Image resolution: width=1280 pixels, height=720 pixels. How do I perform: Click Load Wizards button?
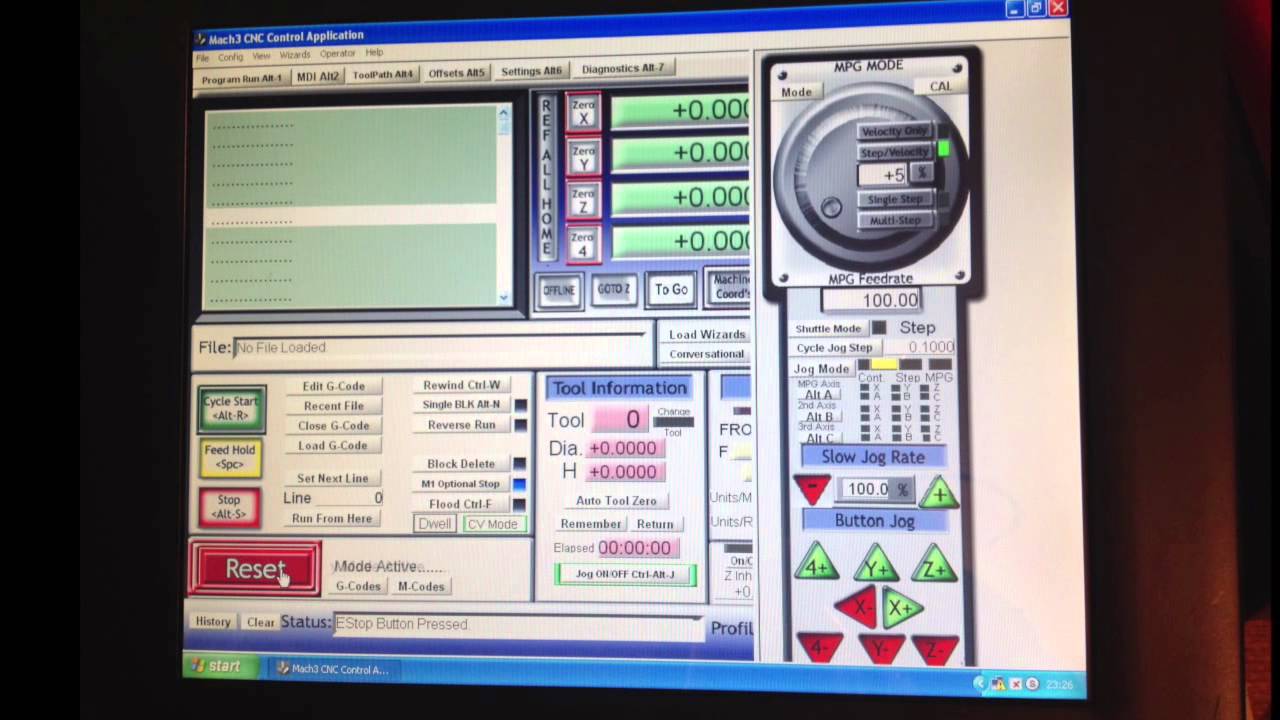pos(707,335)
